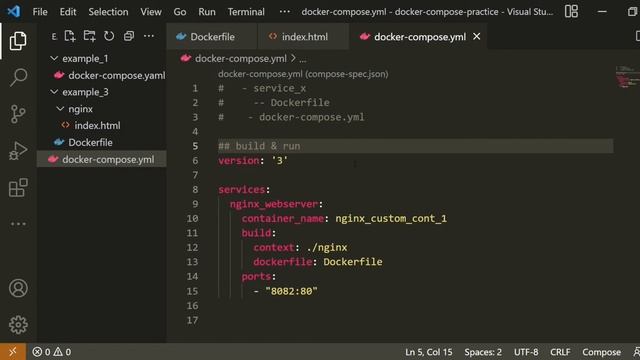Click 'dockerfile' key on line 13
Image resolution: width=640 pixels, height=360 pixels.
(x=282, y=262)
